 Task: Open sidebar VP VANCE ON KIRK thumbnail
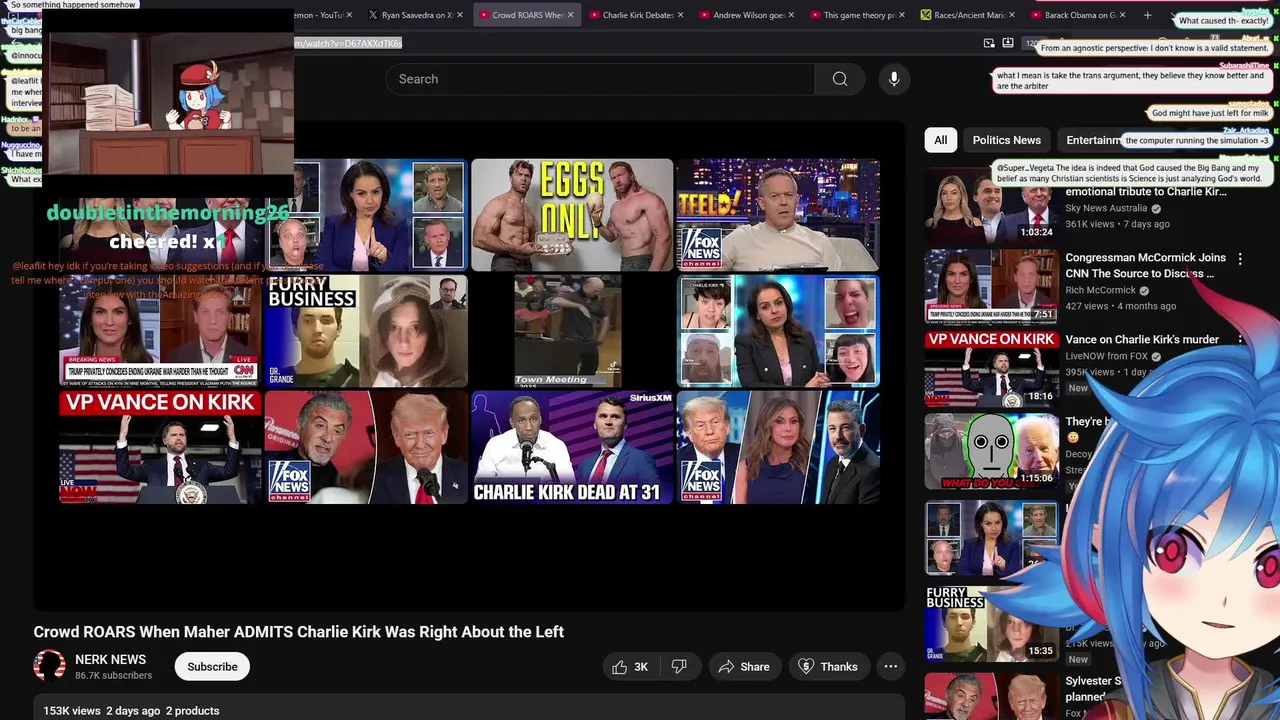click(991, 369)
